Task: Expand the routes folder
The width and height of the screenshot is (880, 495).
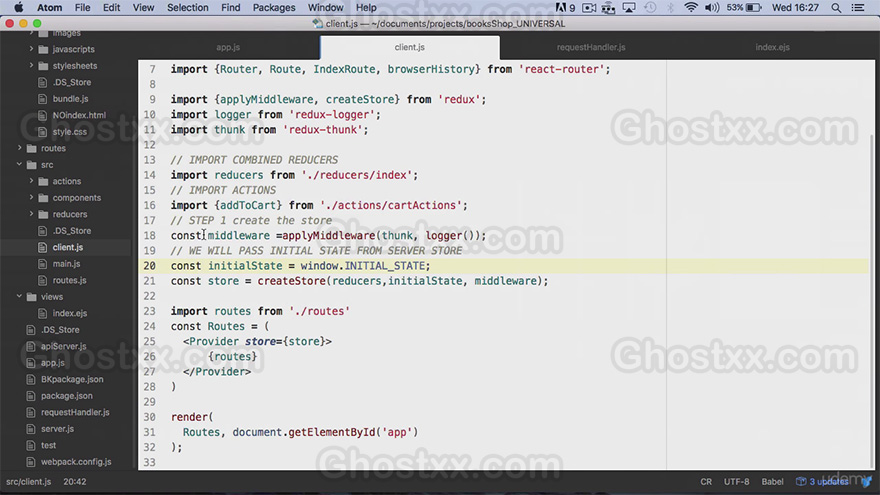Action: 20,148
